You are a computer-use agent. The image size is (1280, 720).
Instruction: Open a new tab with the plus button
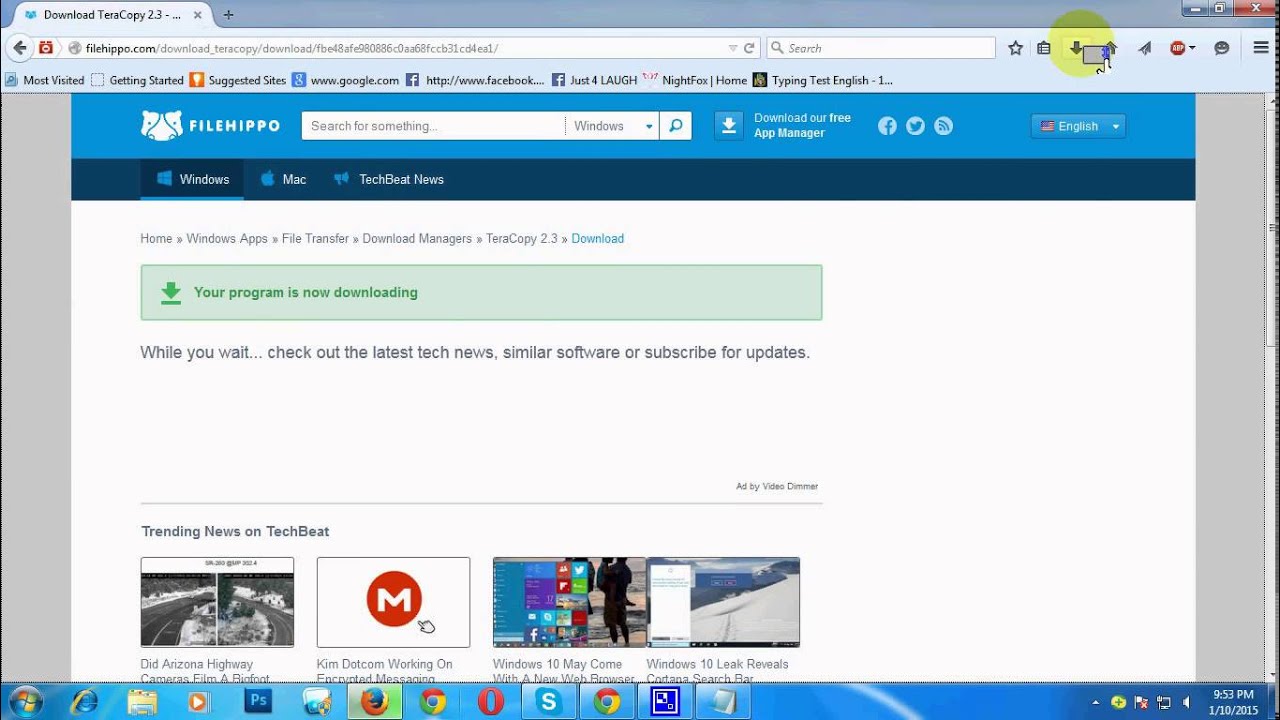coord(228,15)
